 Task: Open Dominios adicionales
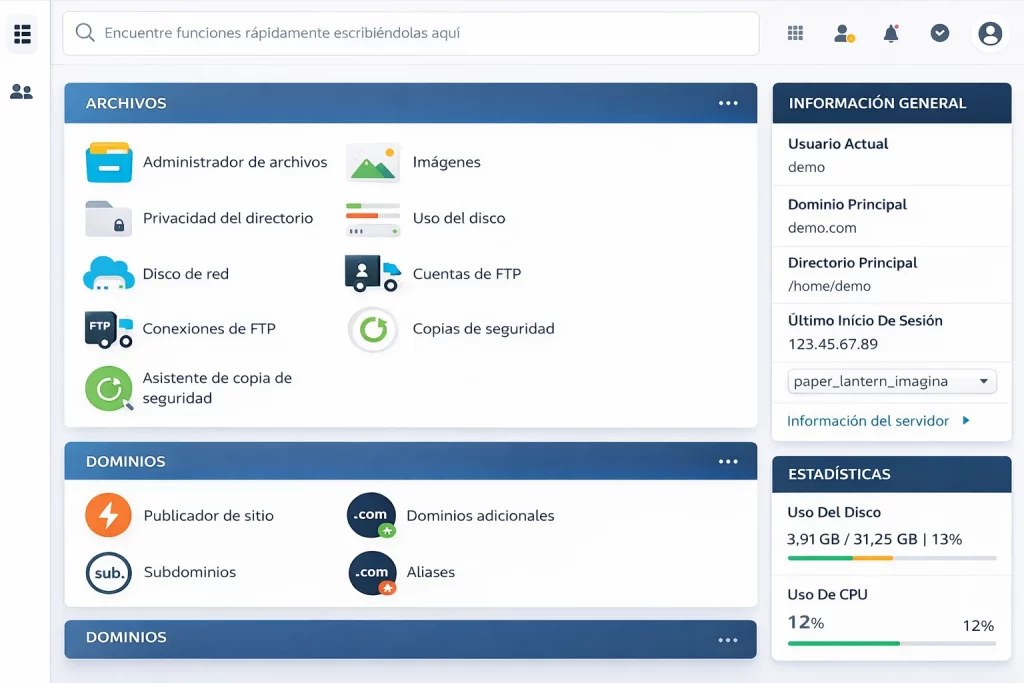pos(371,515)
